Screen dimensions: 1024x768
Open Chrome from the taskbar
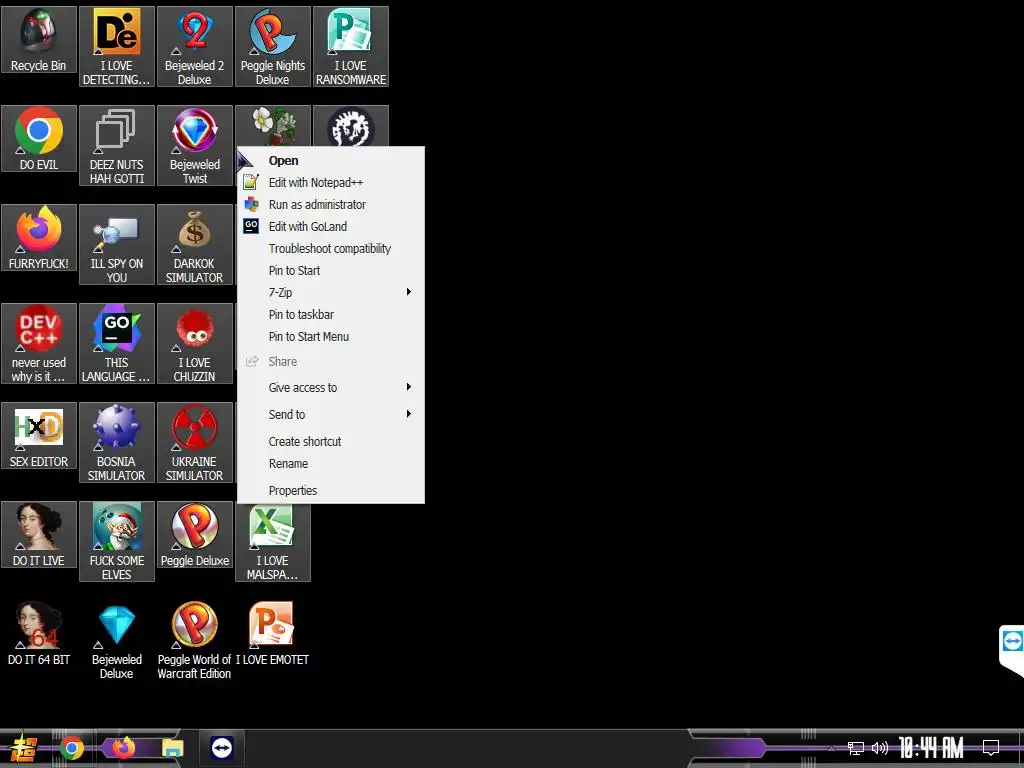[72, 748]
